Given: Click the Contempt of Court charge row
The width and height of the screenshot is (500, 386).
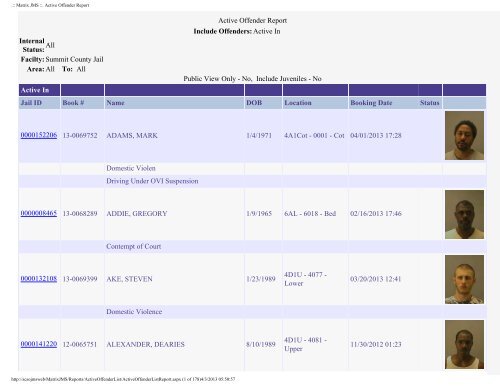Looking at the screenshot, I should (x=252, y=246).
